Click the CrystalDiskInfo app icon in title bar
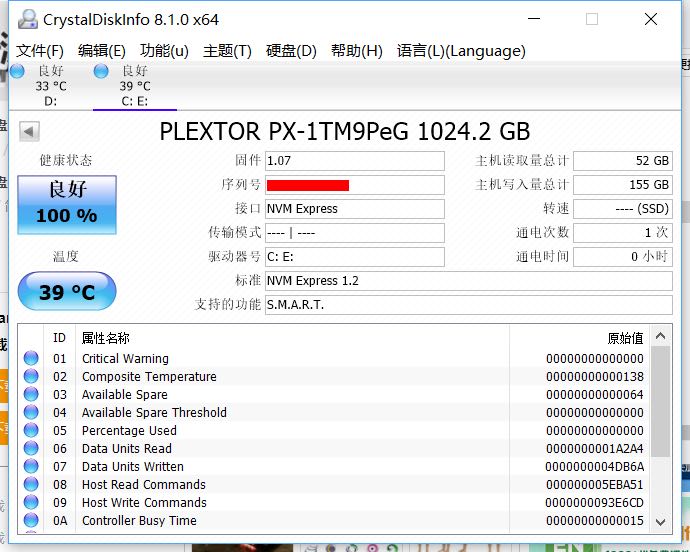 click(x=28, y=19)
